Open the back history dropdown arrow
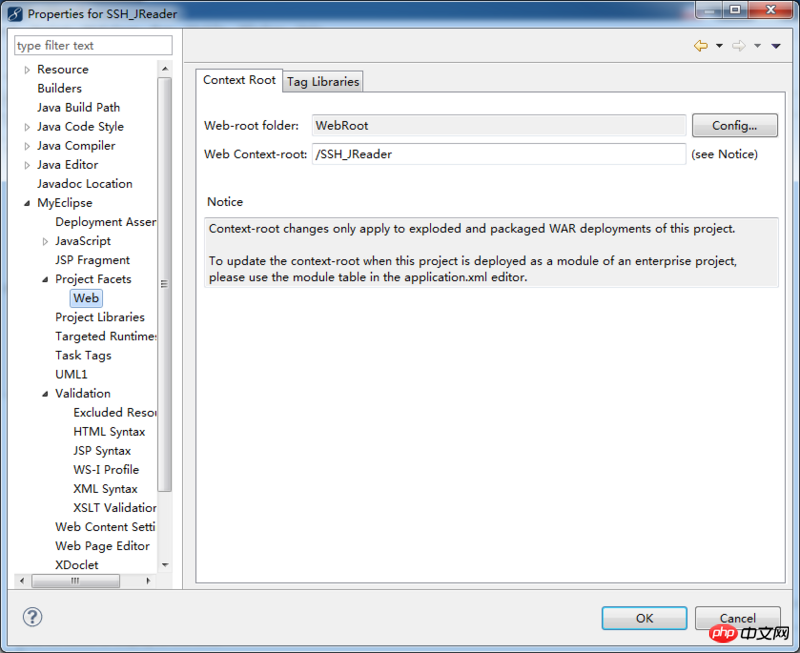 (x=719, y=46)
